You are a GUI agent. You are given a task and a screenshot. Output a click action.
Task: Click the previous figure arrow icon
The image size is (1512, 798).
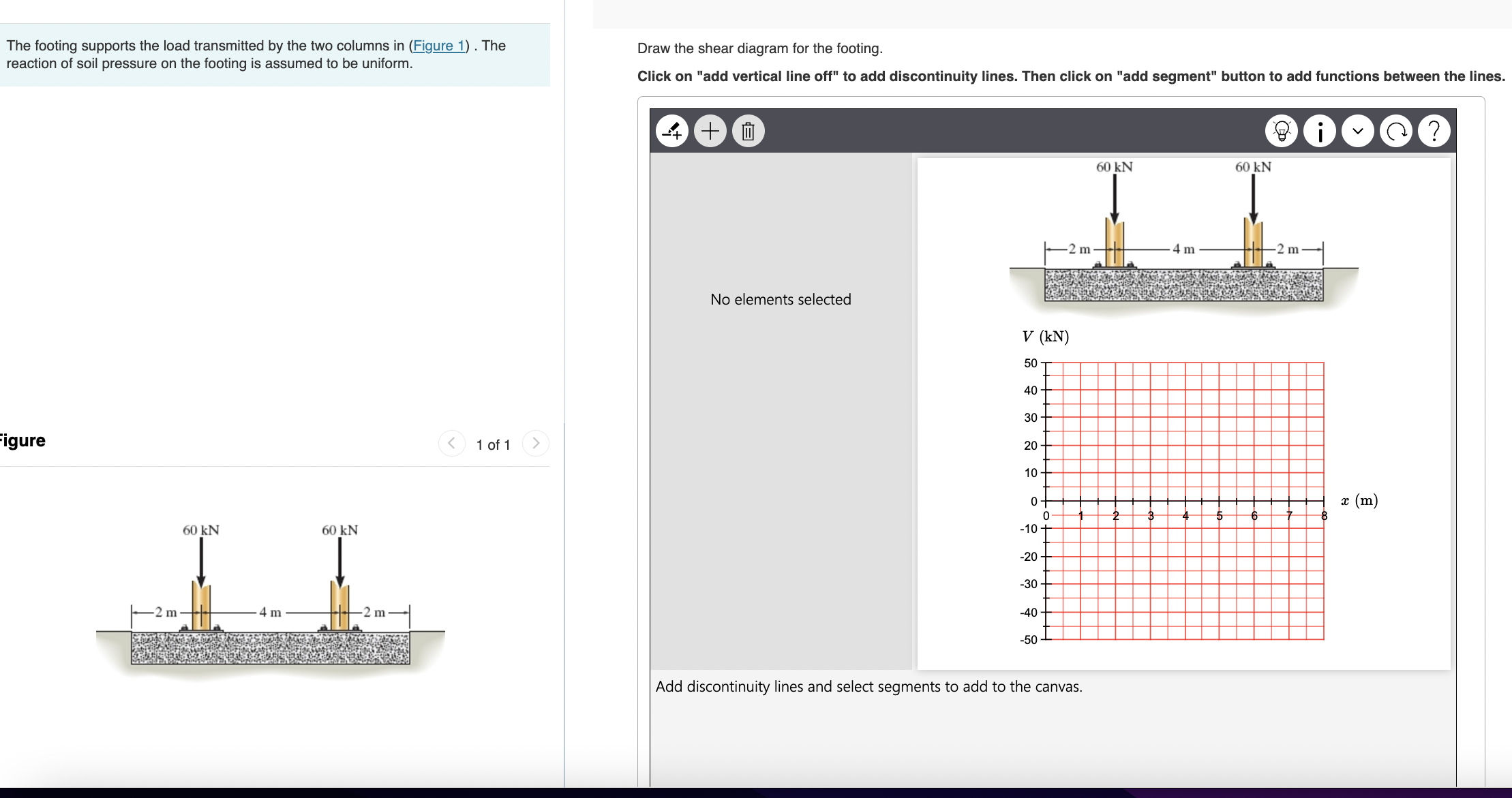tap(451, 443)
